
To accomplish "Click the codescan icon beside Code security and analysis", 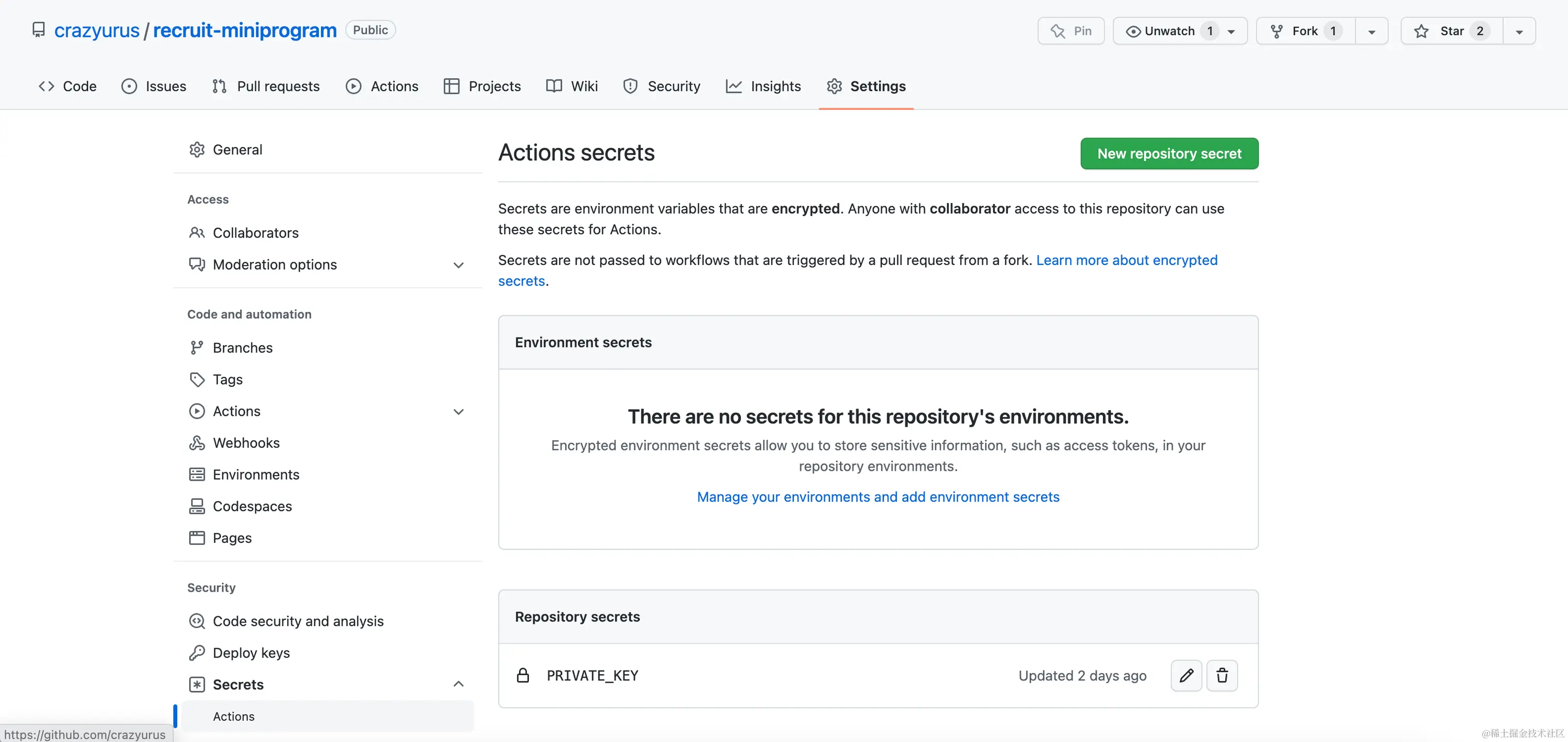I will click(197, 621).
